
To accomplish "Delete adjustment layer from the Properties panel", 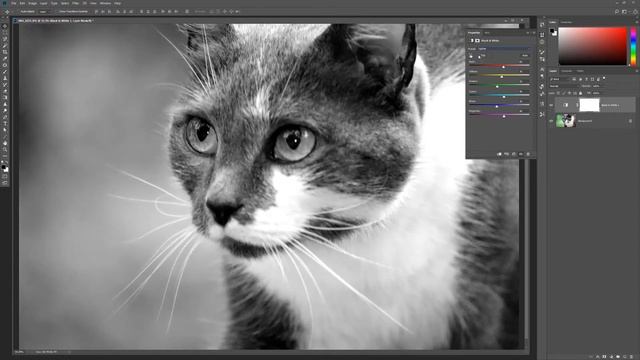I will (528, 154).
